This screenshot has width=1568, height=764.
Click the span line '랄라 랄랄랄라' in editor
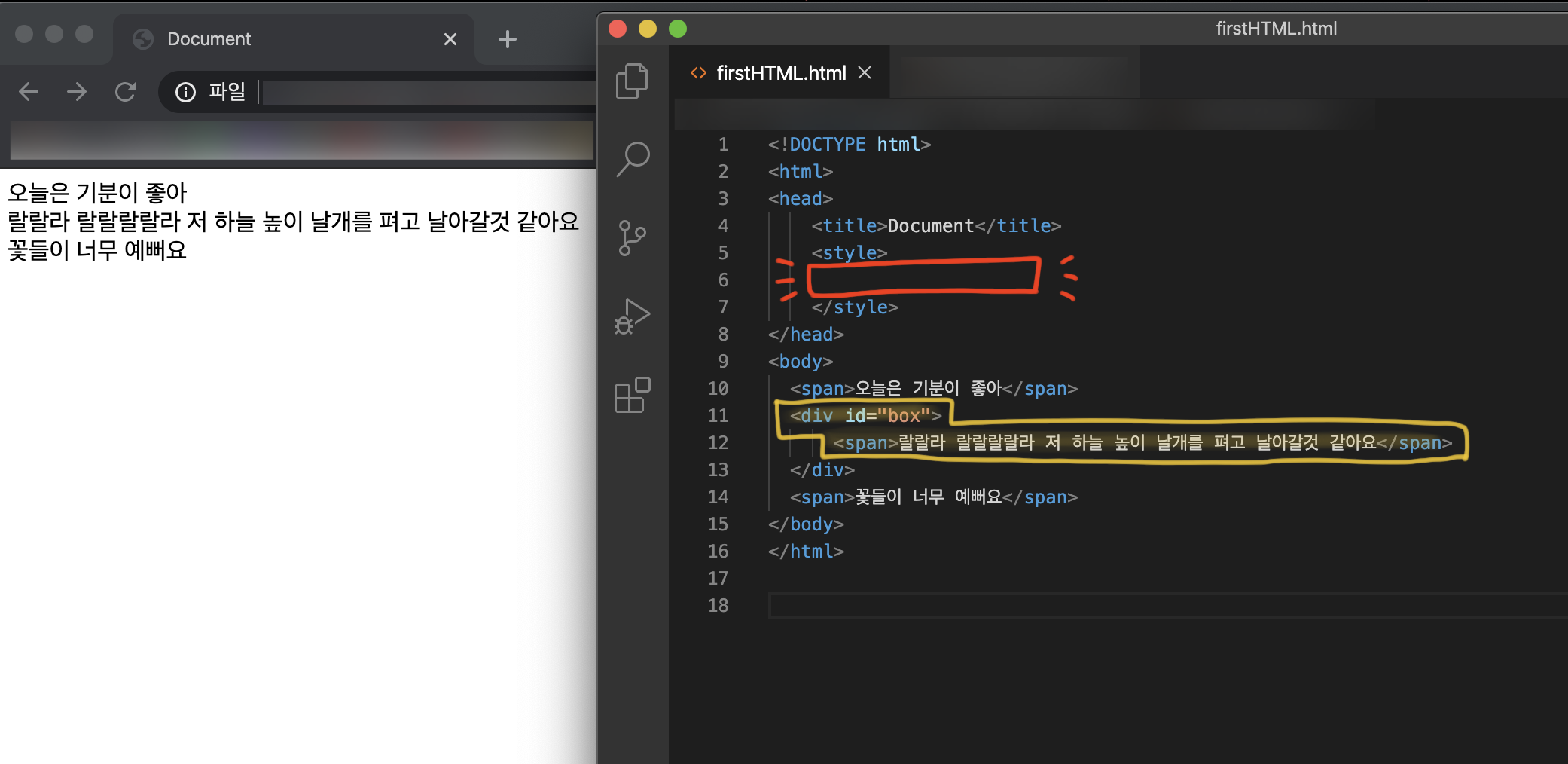[1142, 442]
